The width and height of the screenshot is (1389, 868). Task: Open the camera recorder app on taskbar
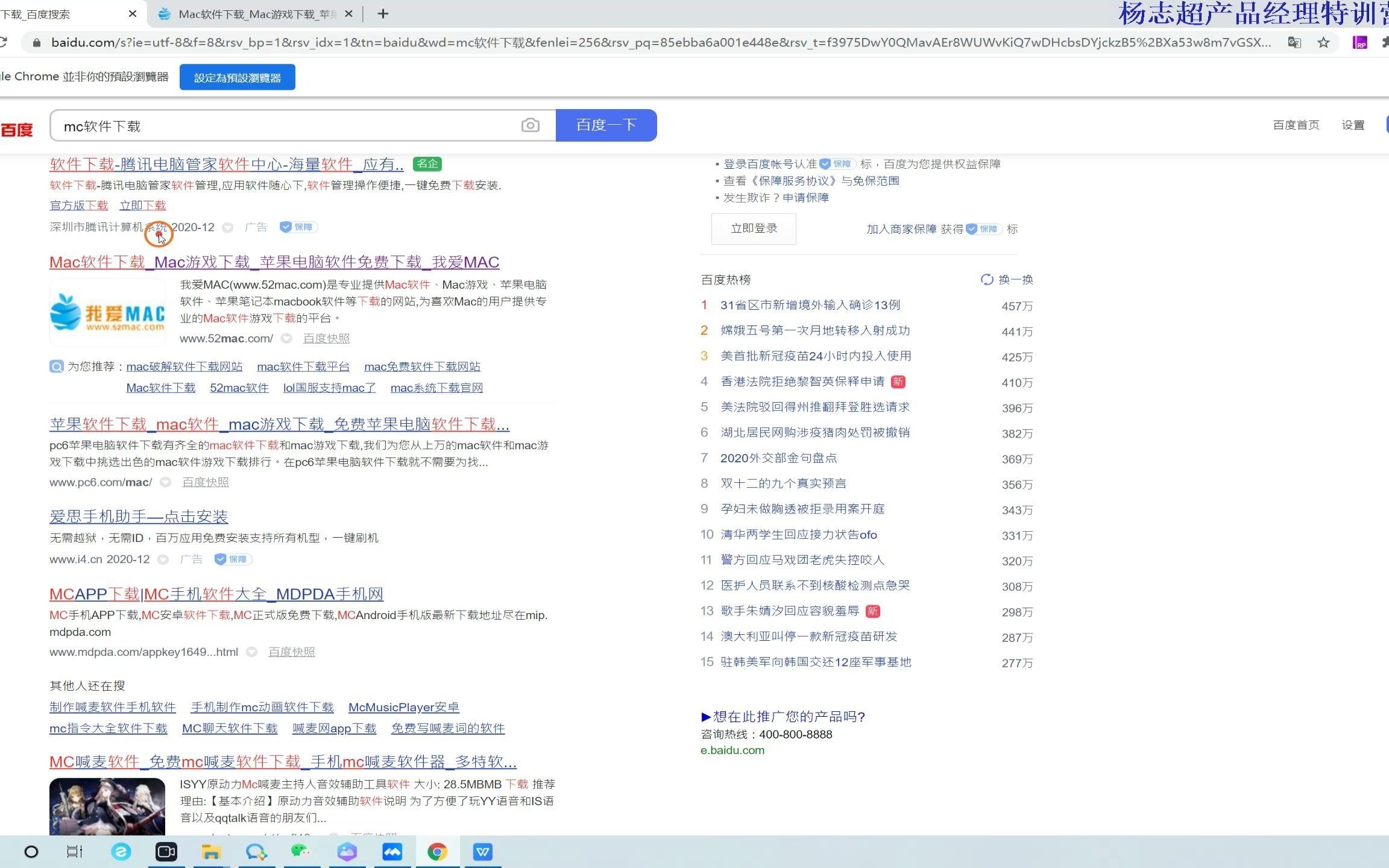point(166,852)
